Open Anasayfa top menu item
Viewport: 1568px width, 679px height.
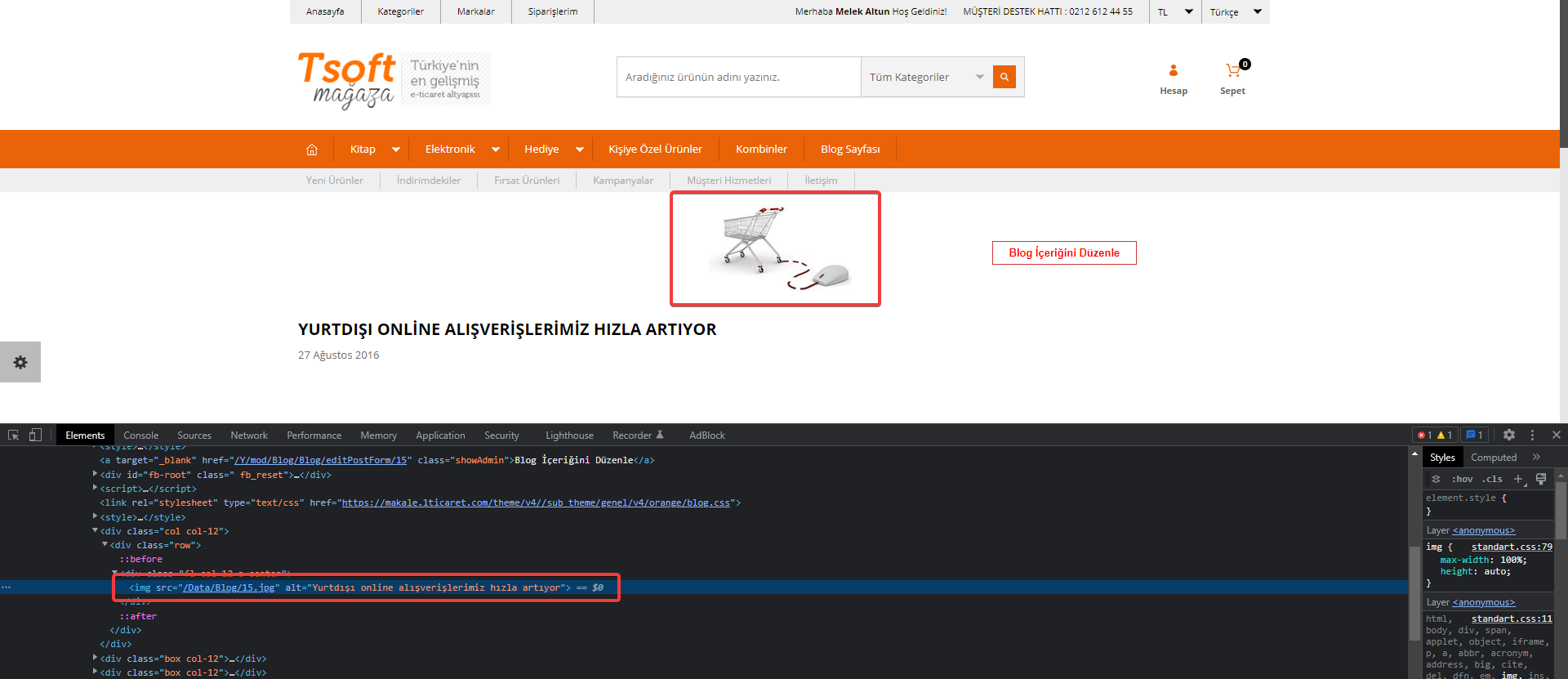325,11
